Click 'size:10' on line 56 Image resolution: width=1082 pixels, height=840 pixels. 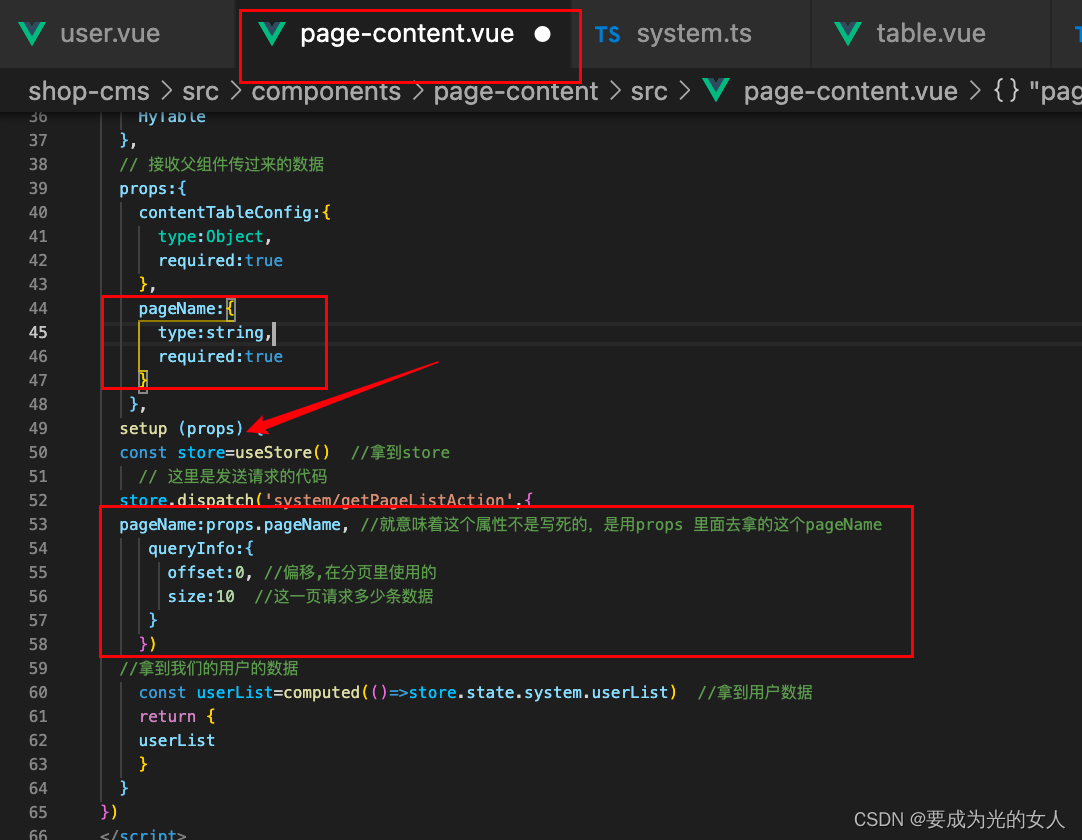point(201,596)
